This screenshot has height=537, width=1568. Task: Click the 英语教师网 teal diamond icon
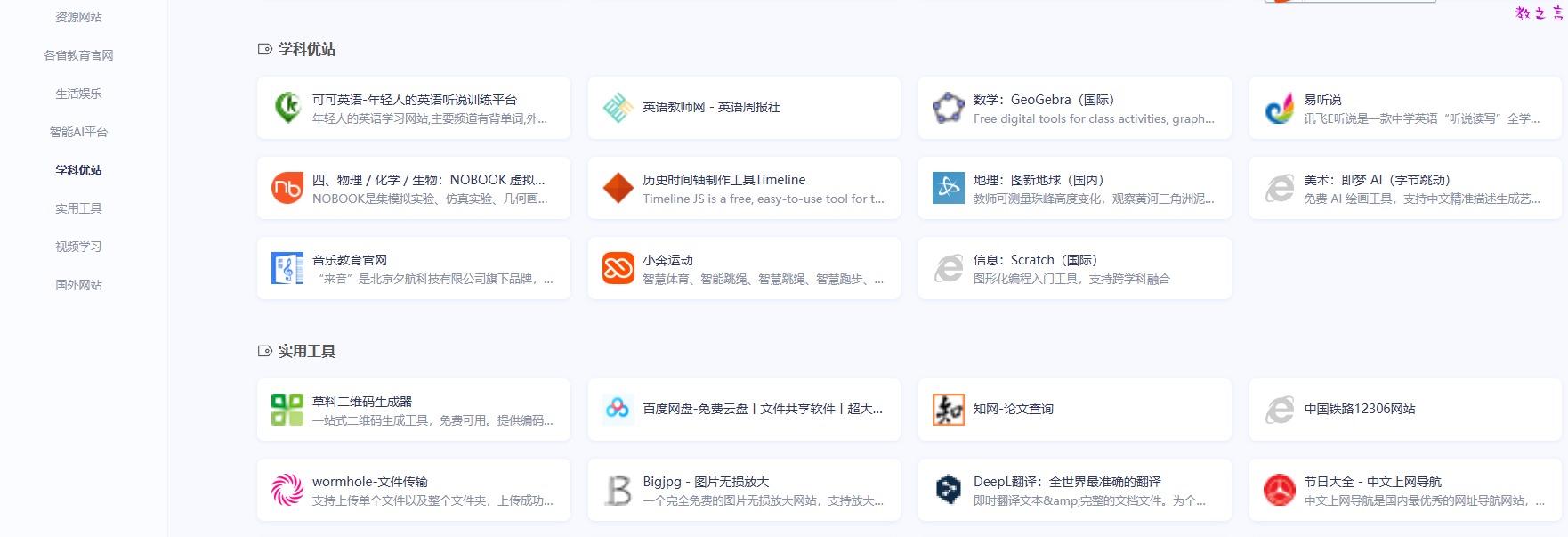pos(618,108)
